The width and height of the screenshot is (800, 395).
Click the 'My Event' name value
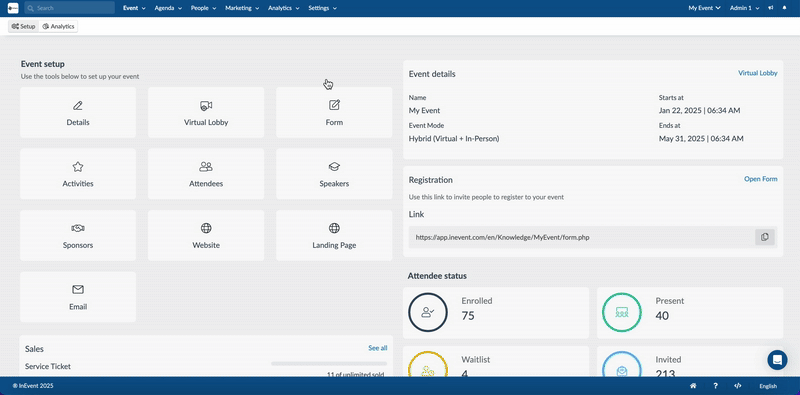click(x=424, y=110)
